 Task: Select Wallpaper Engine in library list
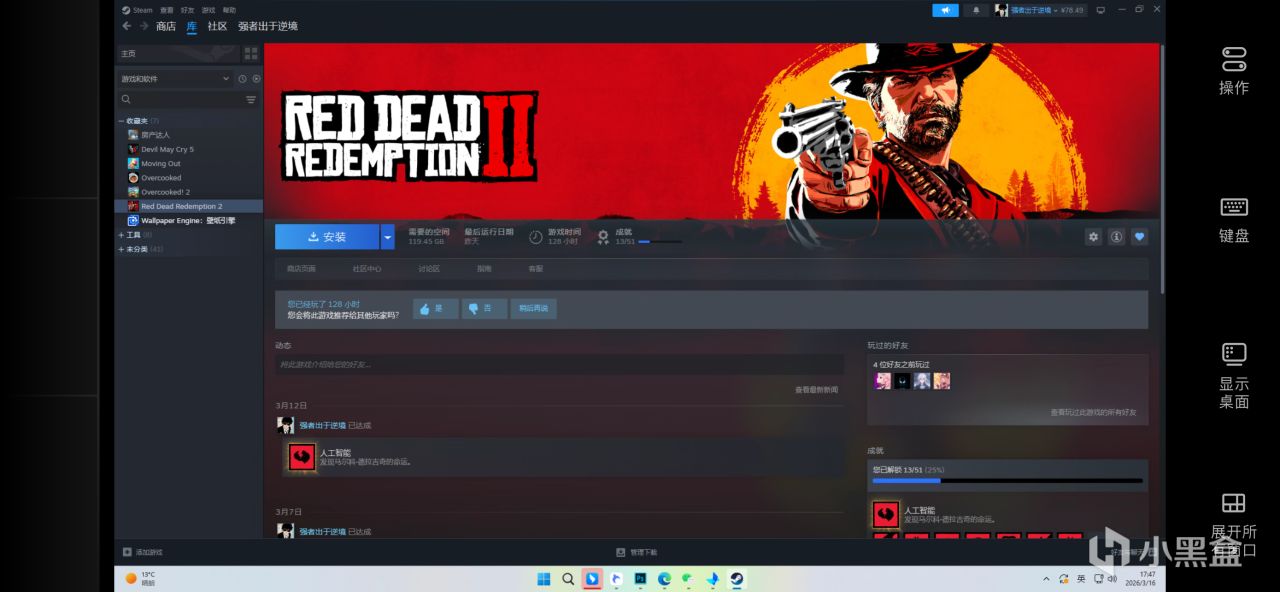point(188,220)
